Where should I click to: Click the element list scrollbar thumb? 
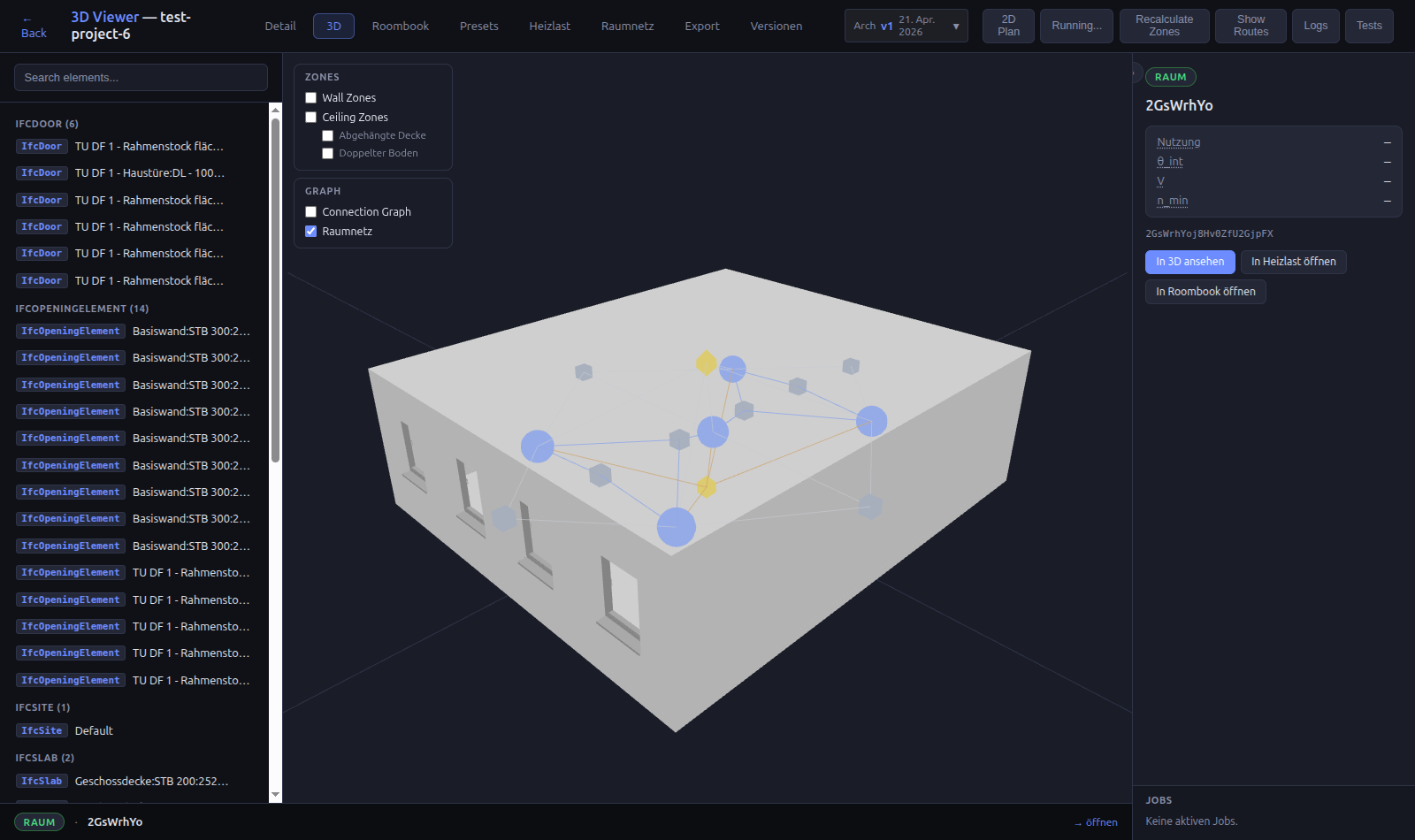click(x=275, y=292)
